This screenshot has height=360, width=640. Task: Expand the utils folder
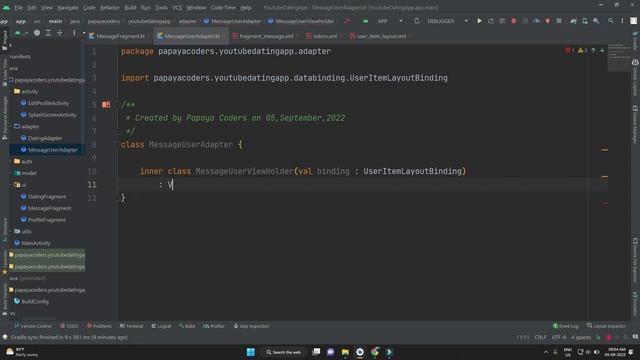(11, 231)
